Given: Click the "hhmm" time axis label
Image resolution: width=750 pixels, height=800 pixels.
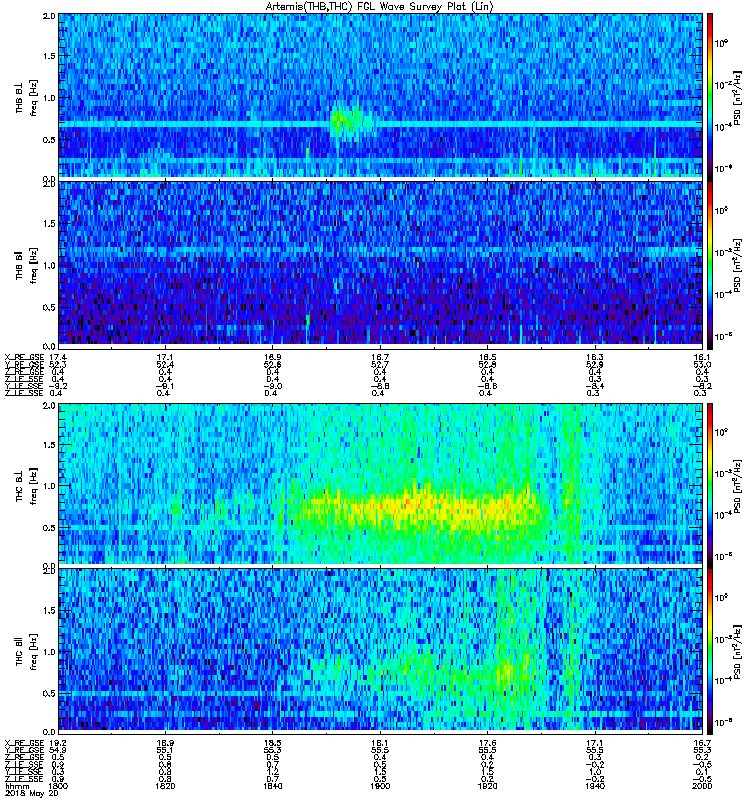Looking at the screenshot, I should [x=15, y=786].
